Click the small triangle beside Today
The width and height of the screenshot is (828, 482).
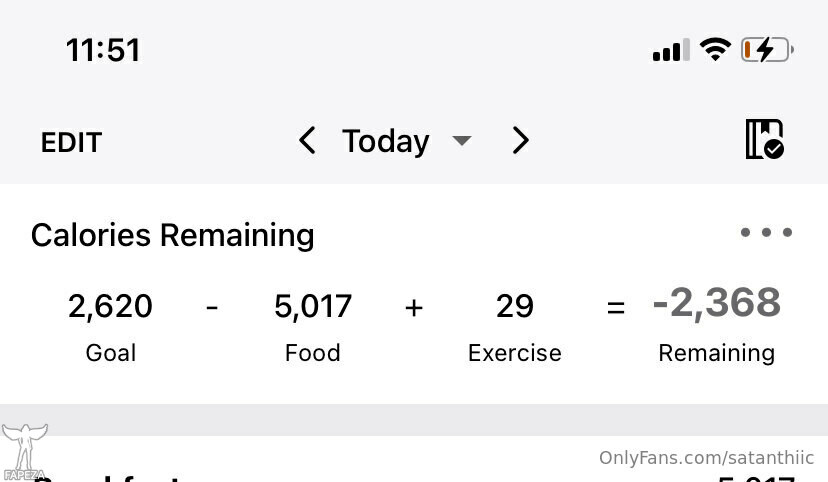(462, 140)
